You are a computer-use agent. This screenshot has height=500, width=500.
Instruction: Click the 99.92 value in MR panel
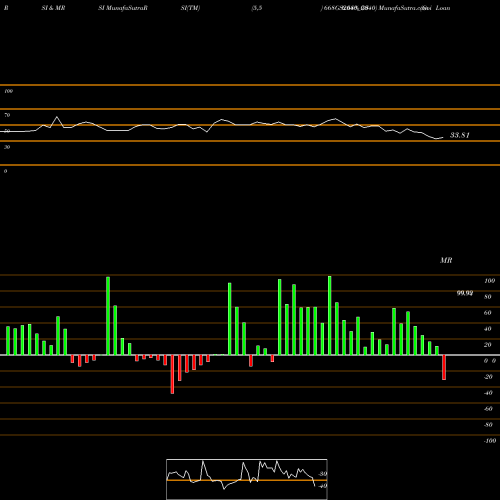point(465,293)
